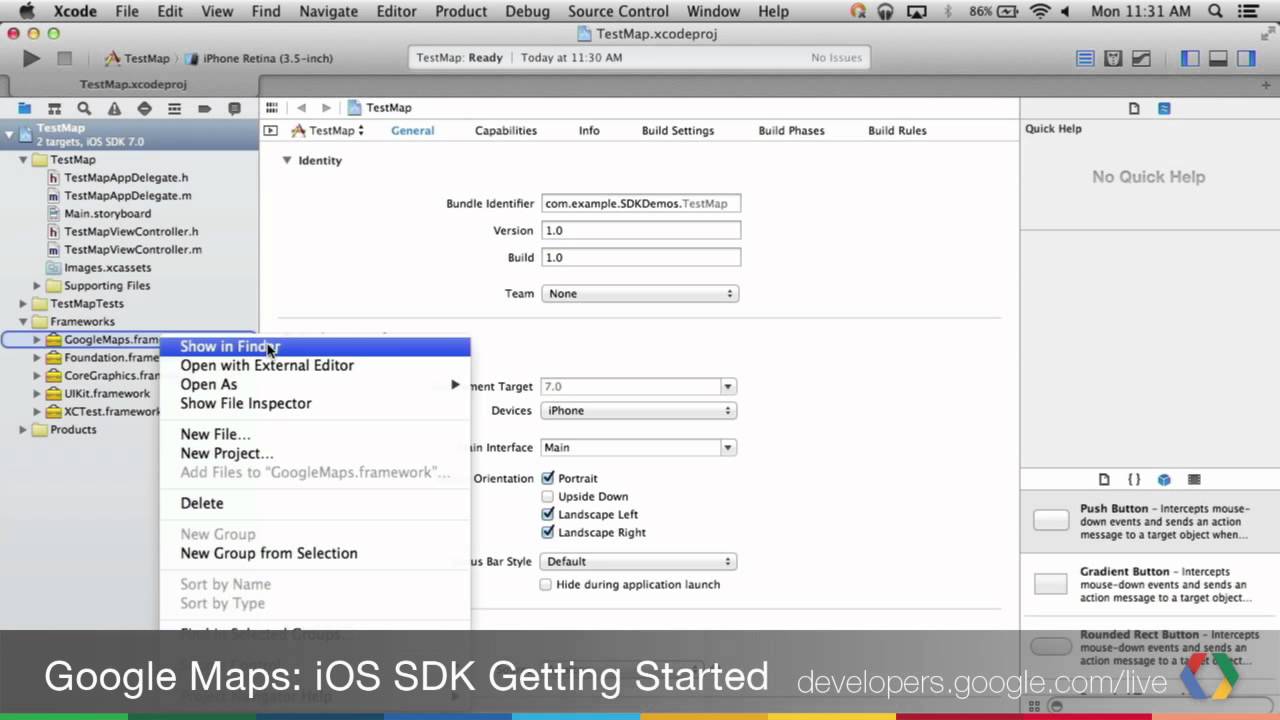Image resolution: width=1280 pixels, height=720 pixels.
Task: Choose Open with External Editor
Action: (315, 365)
